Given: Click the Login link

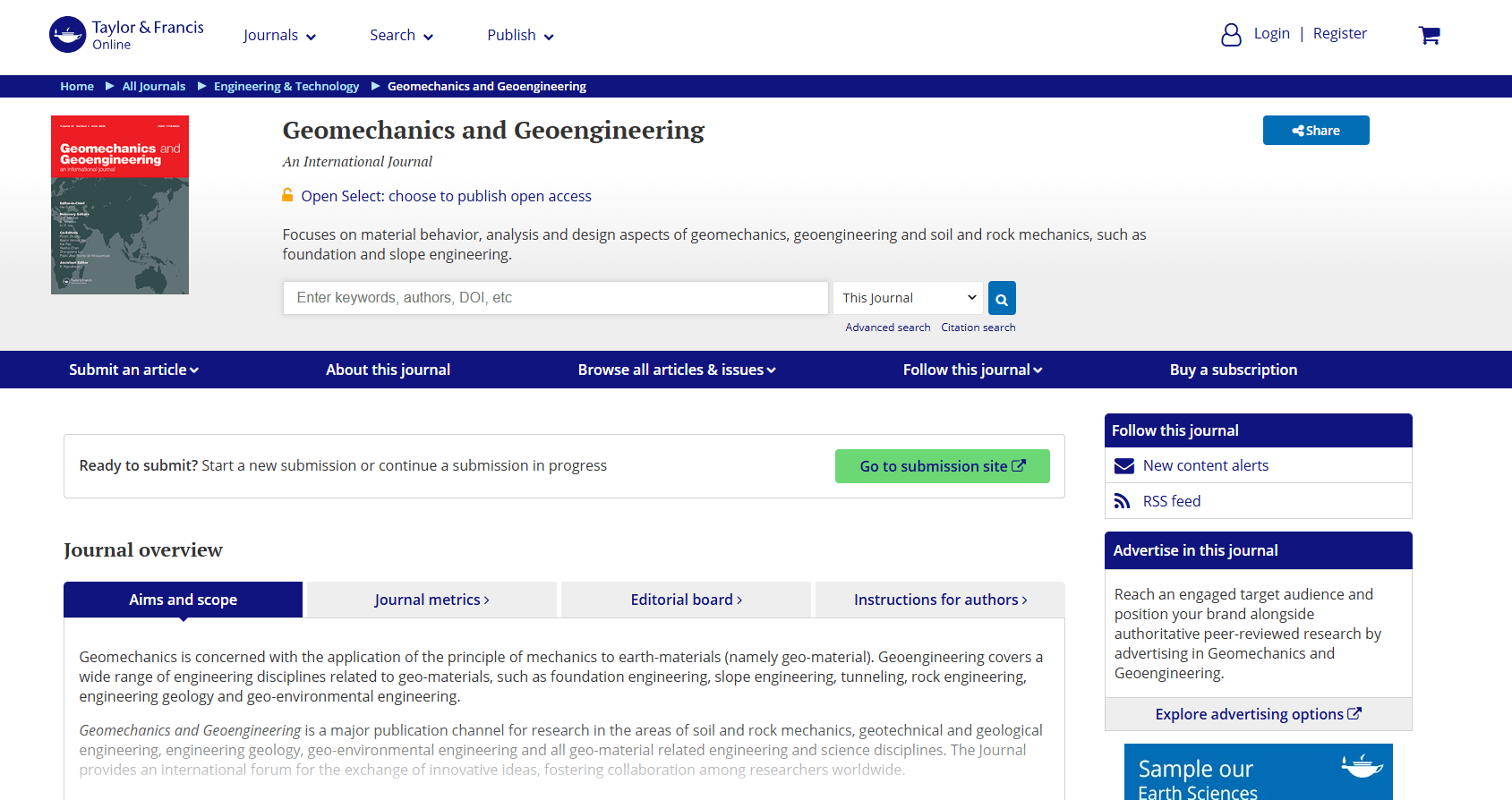Looking at the screenshot, I should tap(1271, 33).
